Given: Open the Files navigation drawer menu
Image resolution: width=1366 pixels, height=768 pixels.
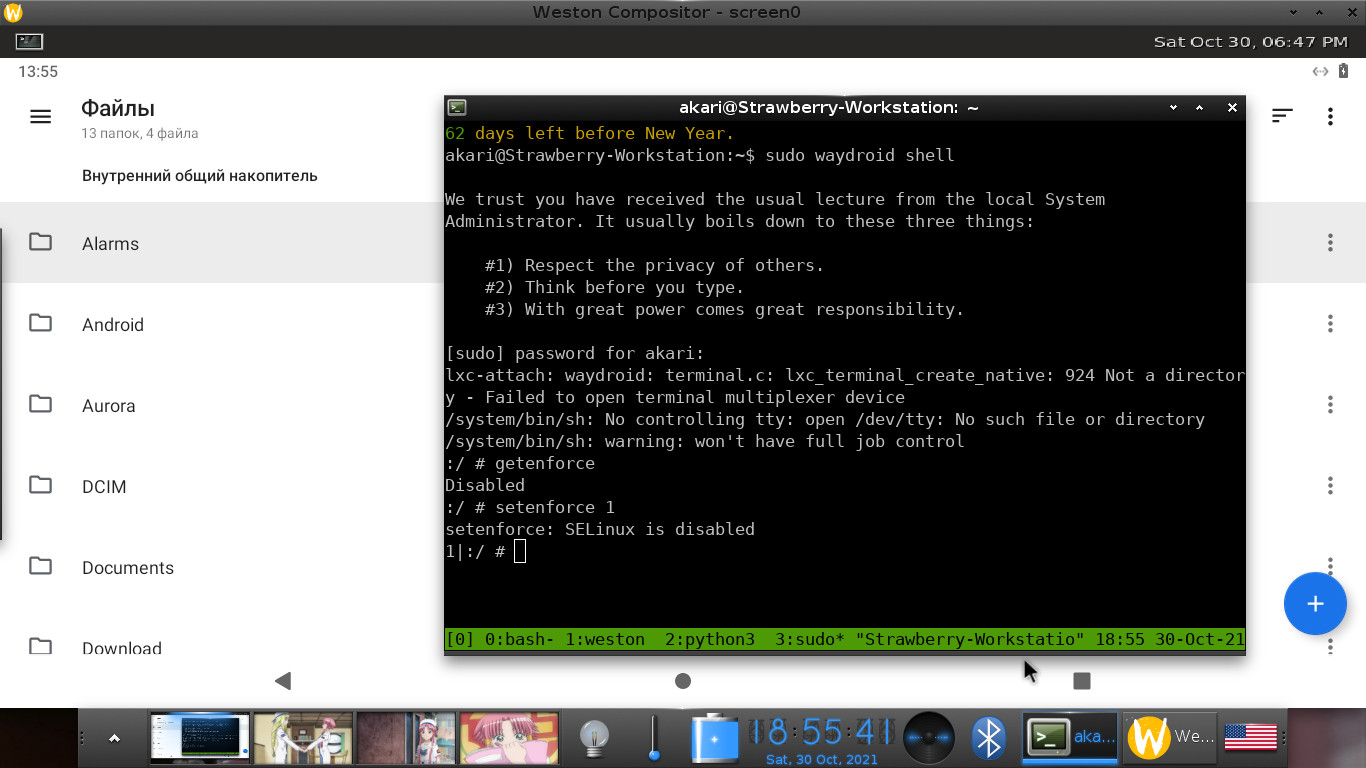Looking at the screenshot, I should click(40, 116).
